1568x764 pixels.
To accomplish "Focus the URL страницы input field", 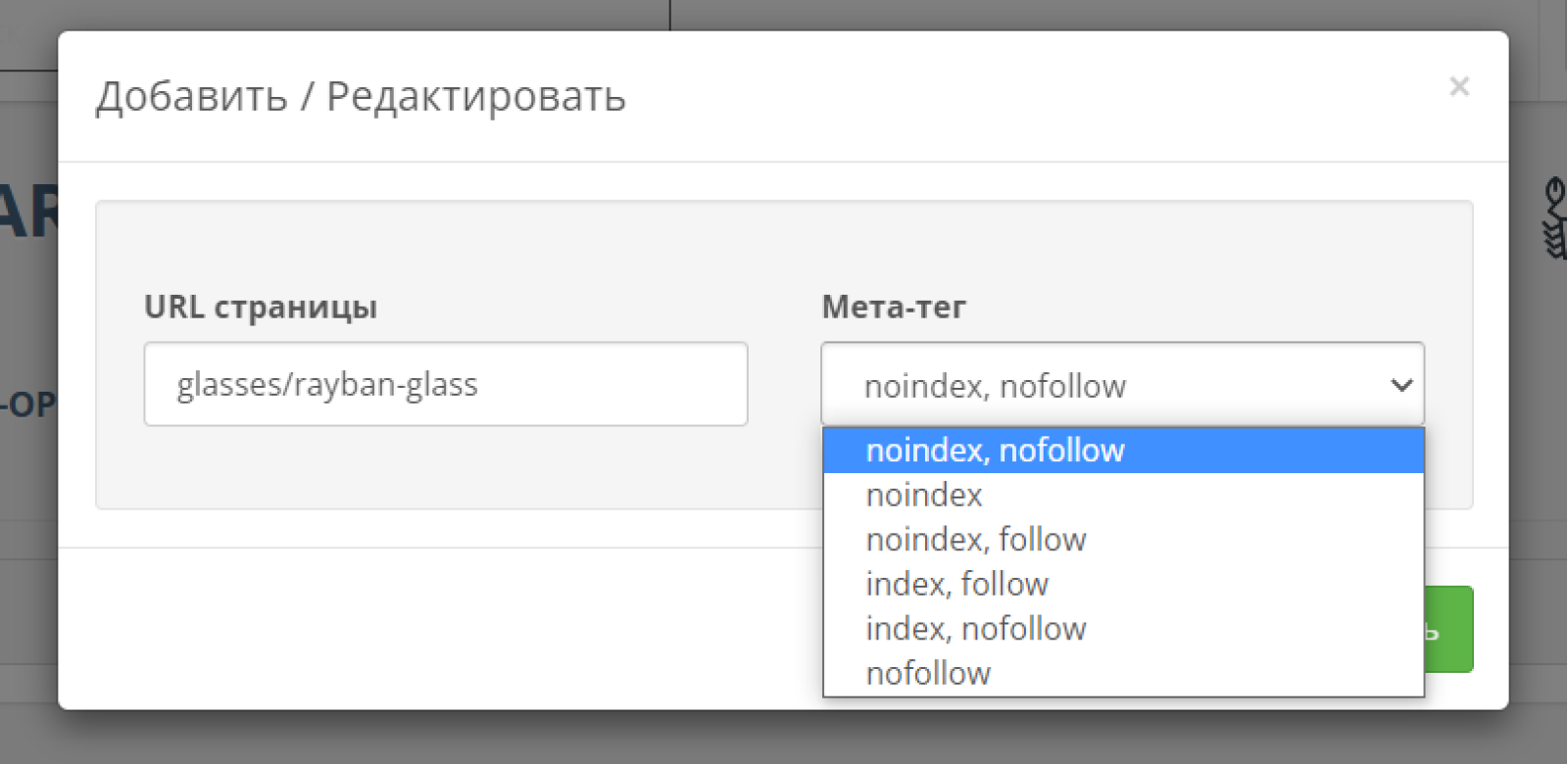I will (x=446, y=384).
